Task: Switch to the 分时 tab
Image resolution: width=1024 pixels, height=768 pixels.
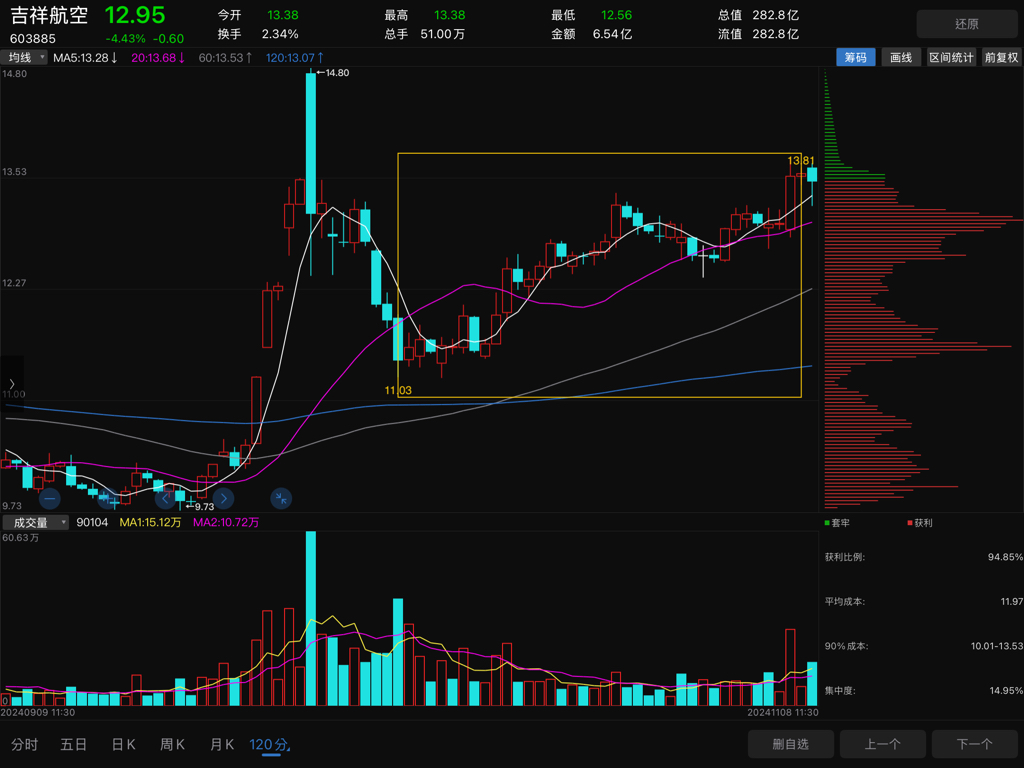Action: pyautogui.click(x=25, y=744)
